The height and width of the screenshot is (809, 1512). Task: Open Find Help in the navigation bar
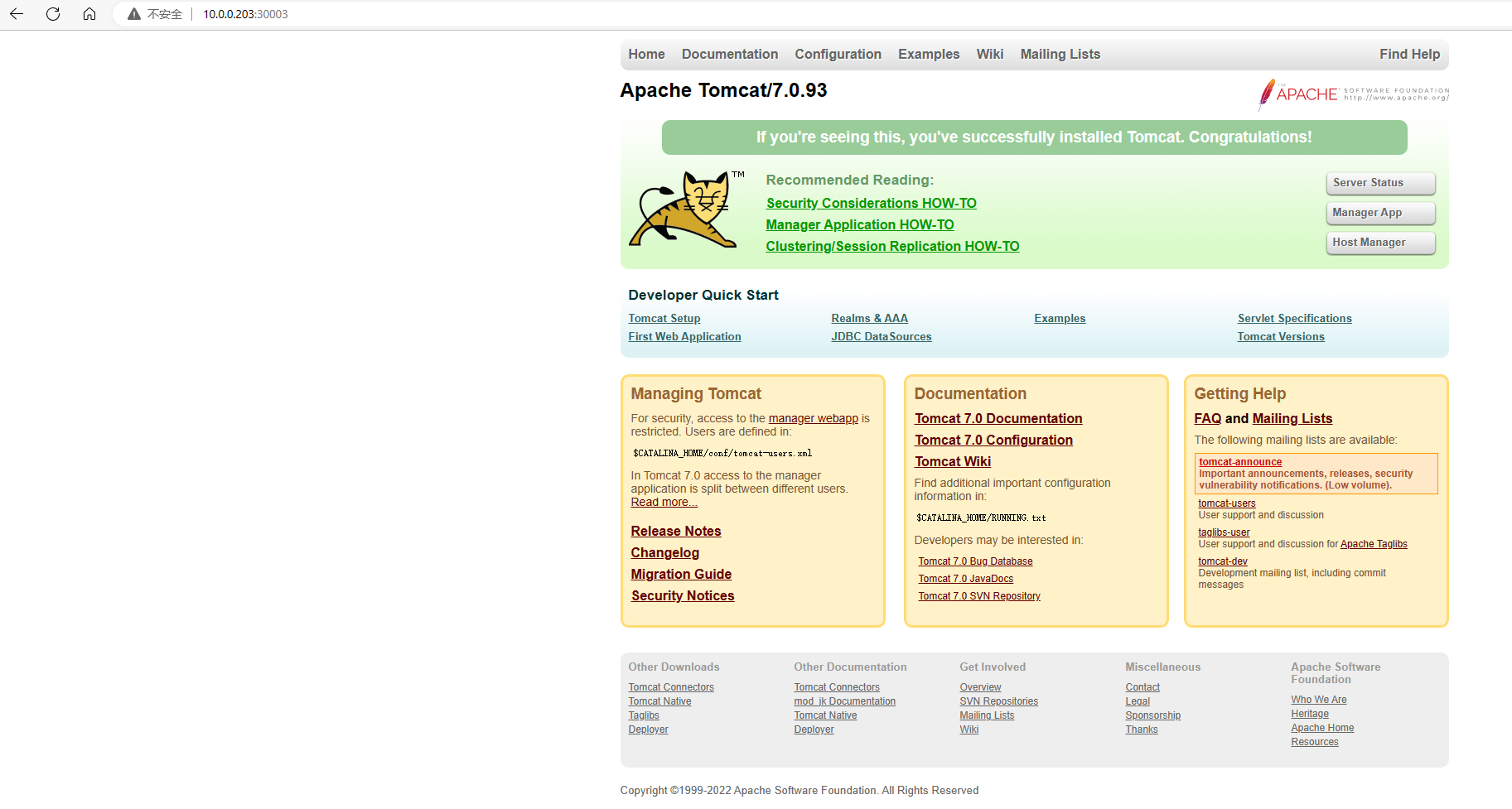click(x=1409, y=55)
